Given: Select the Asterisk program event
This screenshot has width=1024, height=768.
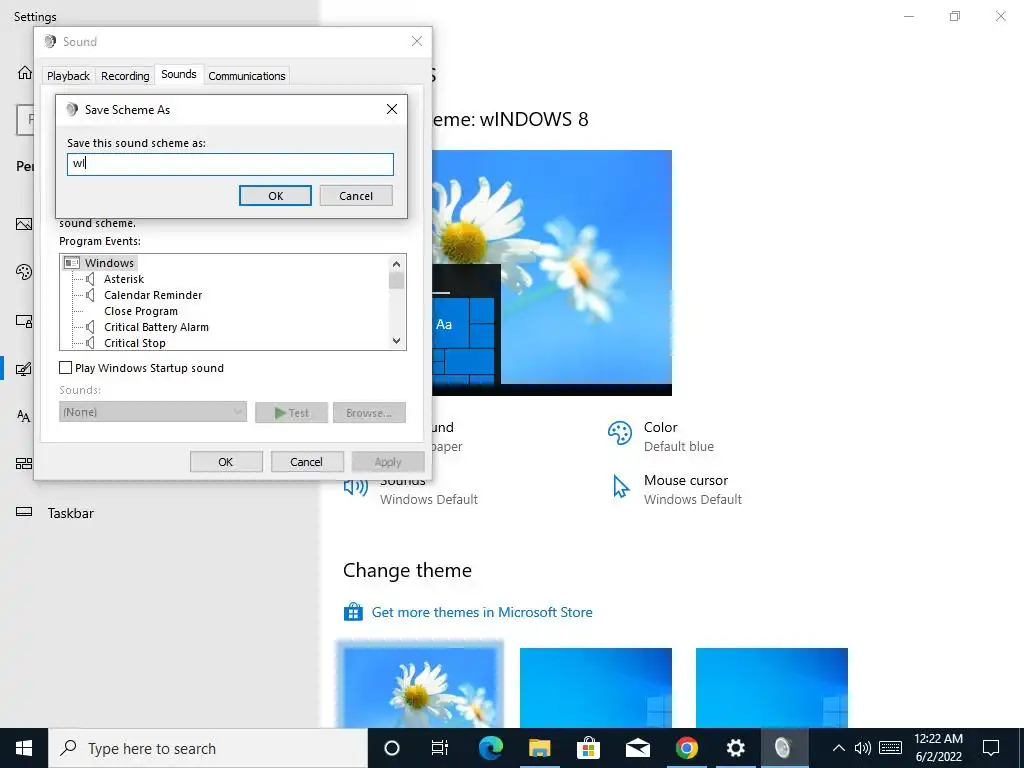Looking at the screenshot, I should point(123,279).
